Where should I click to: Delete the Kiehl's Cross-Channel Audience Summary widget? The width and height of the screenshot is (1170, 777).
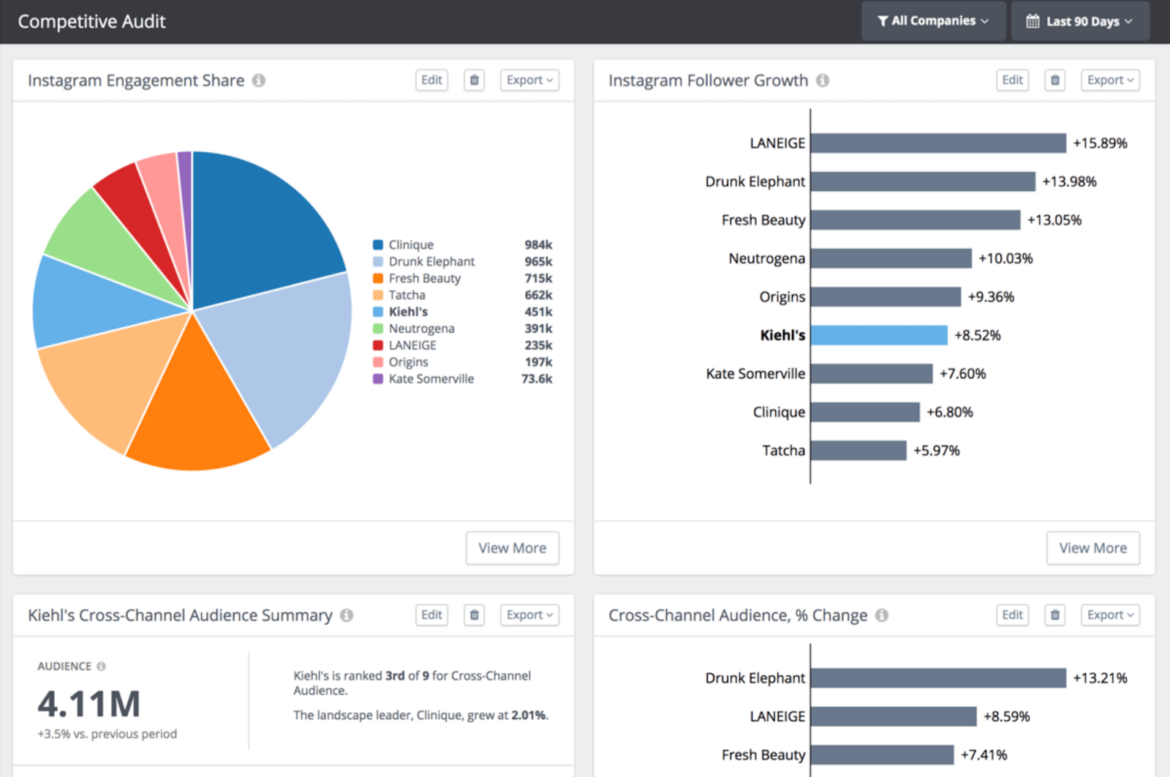[x=473, y=615]
